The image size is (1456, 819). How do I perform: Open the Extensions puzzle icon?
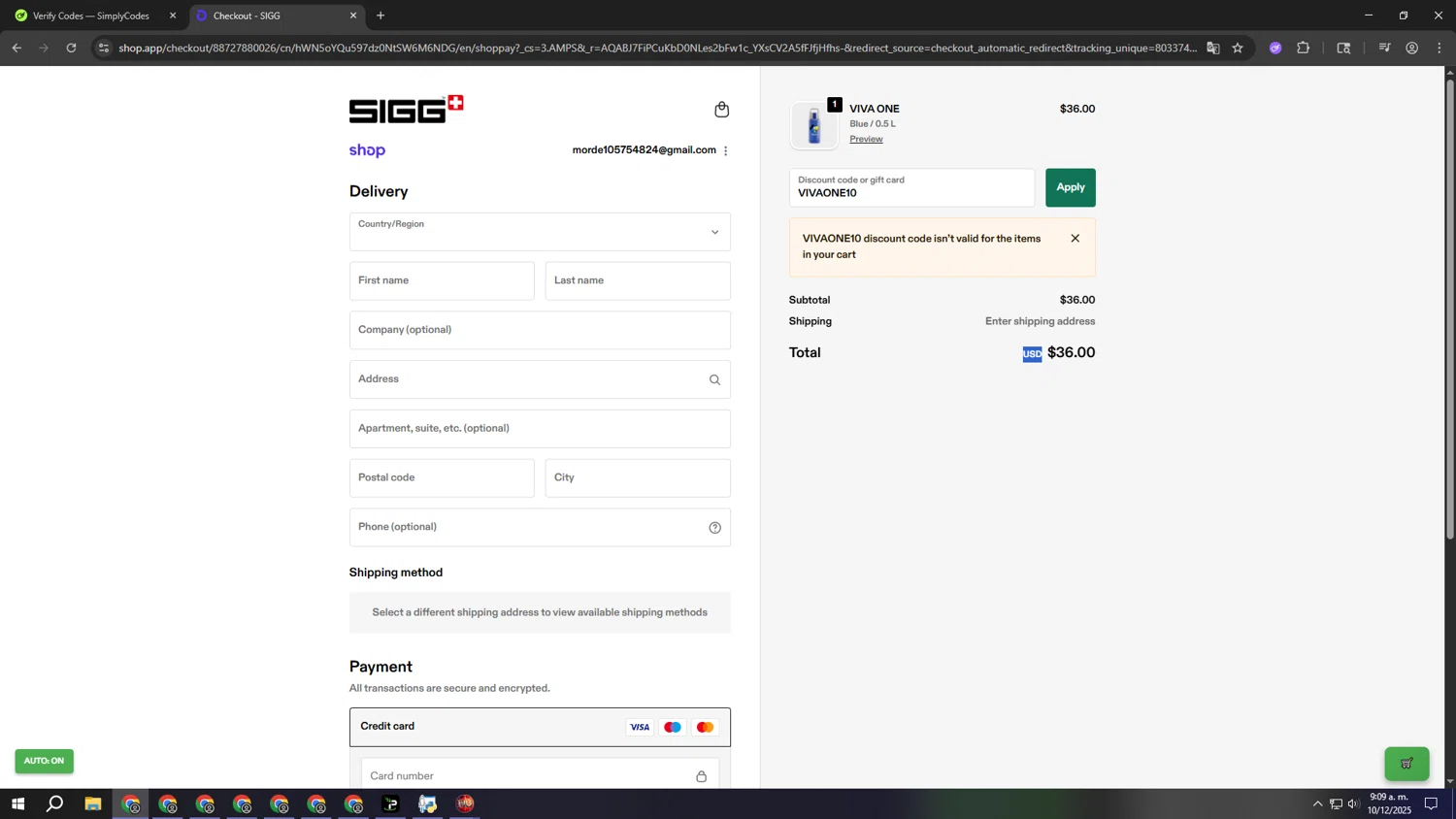tap(1304, 48)
